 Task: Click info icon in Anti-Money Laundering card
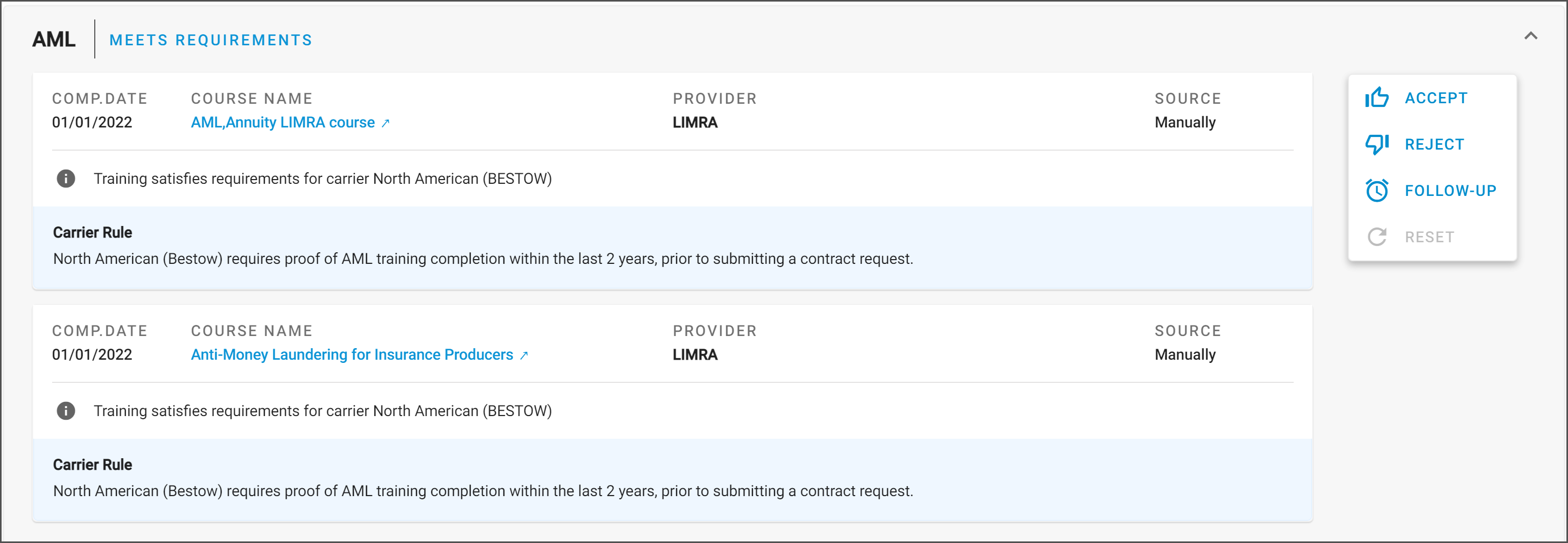point(66,411)
